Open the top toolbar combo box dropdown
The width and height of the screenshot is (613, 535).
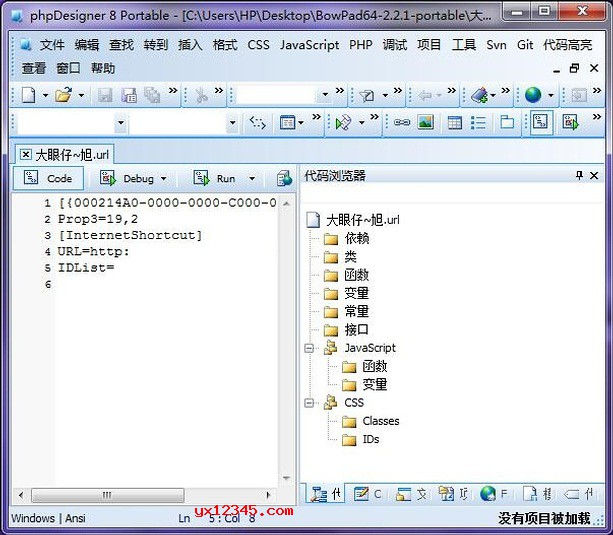pos(325,95)
